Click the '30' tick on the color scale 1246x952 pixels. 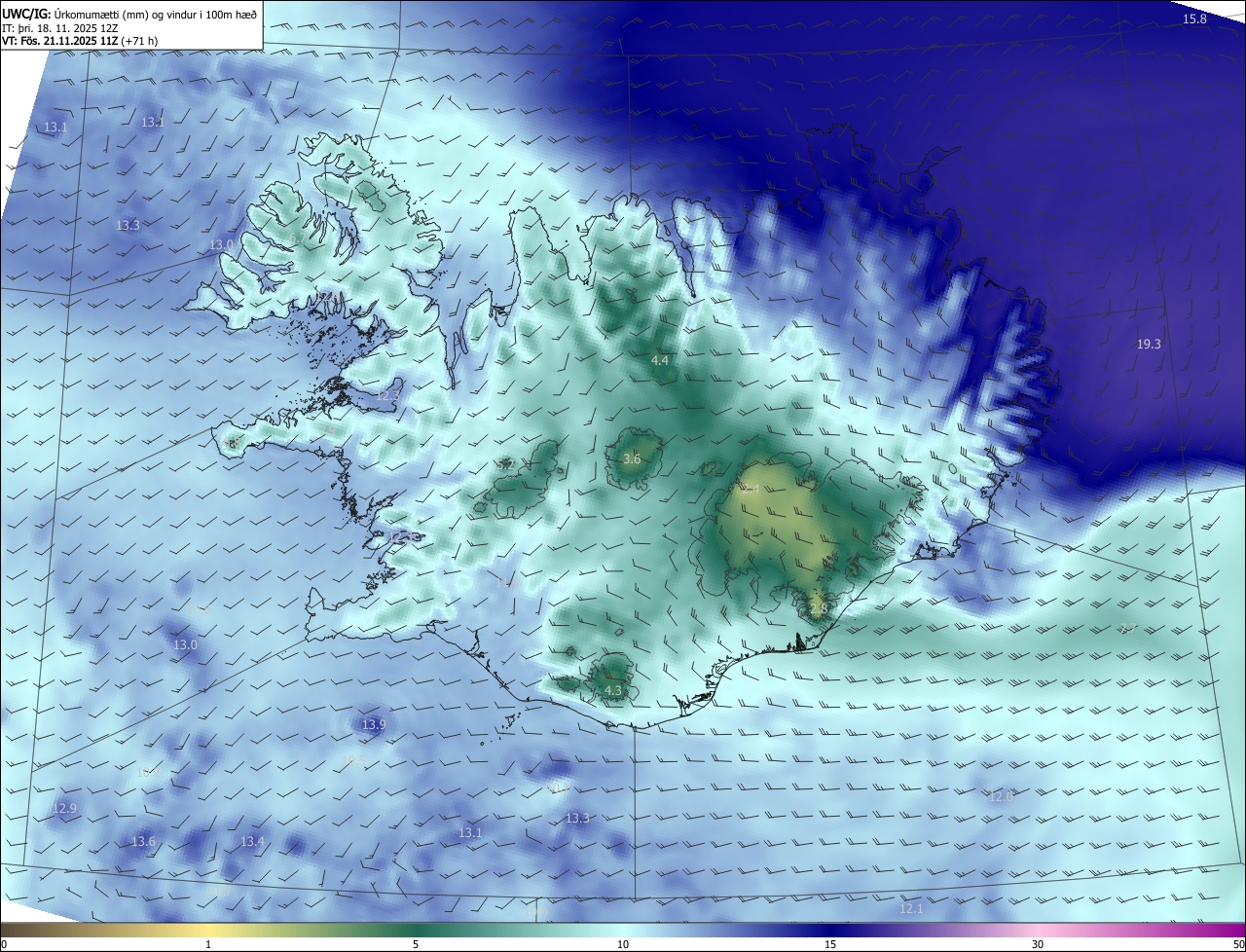[1038, 944]
